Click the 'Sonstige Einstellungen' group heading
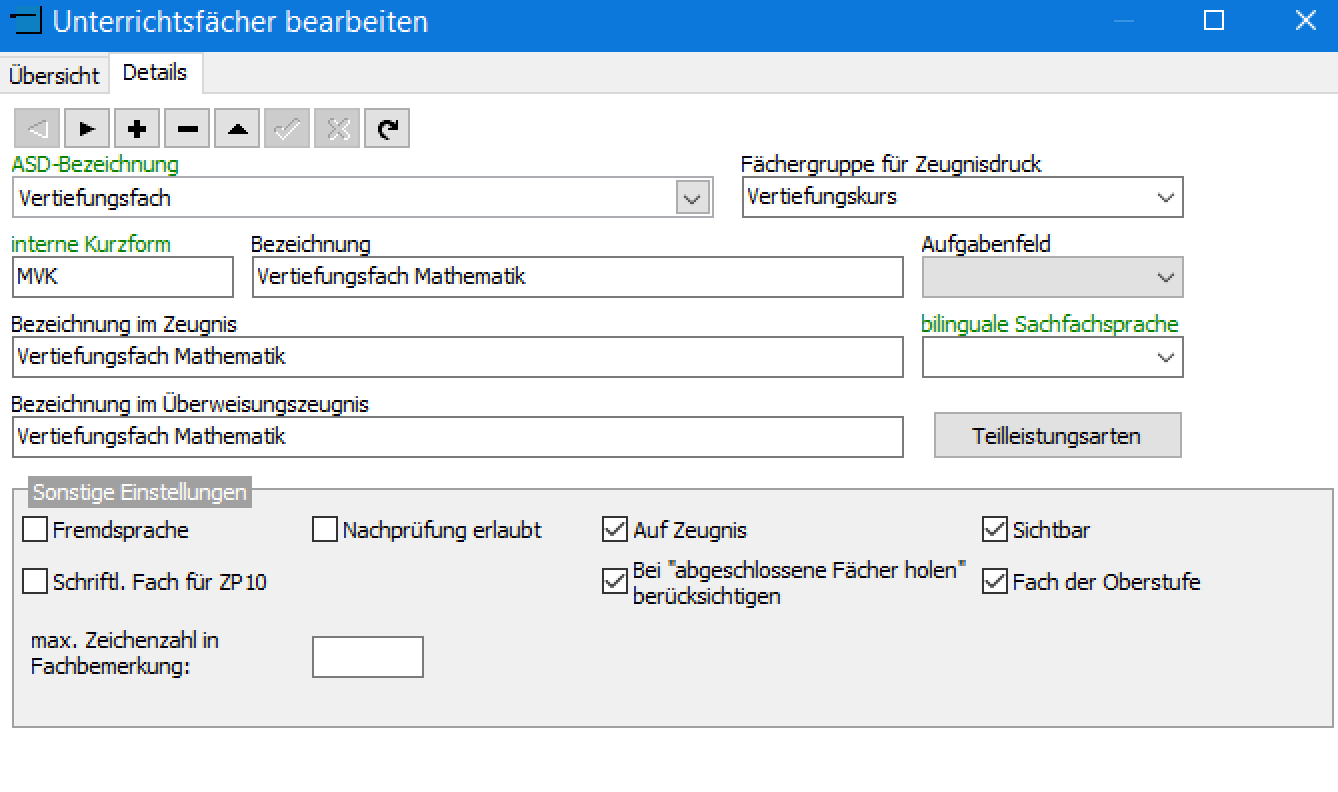 pyautogui.click(x=139, y=492)
